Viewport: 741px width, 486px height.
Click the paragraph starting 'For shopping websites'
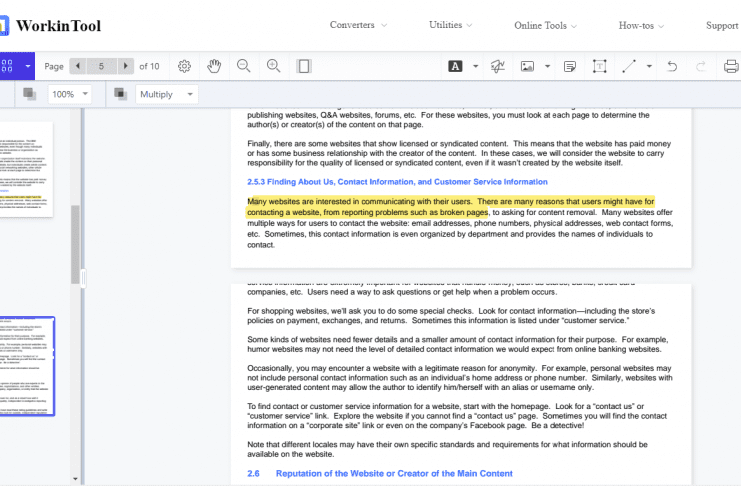point(451,316)
